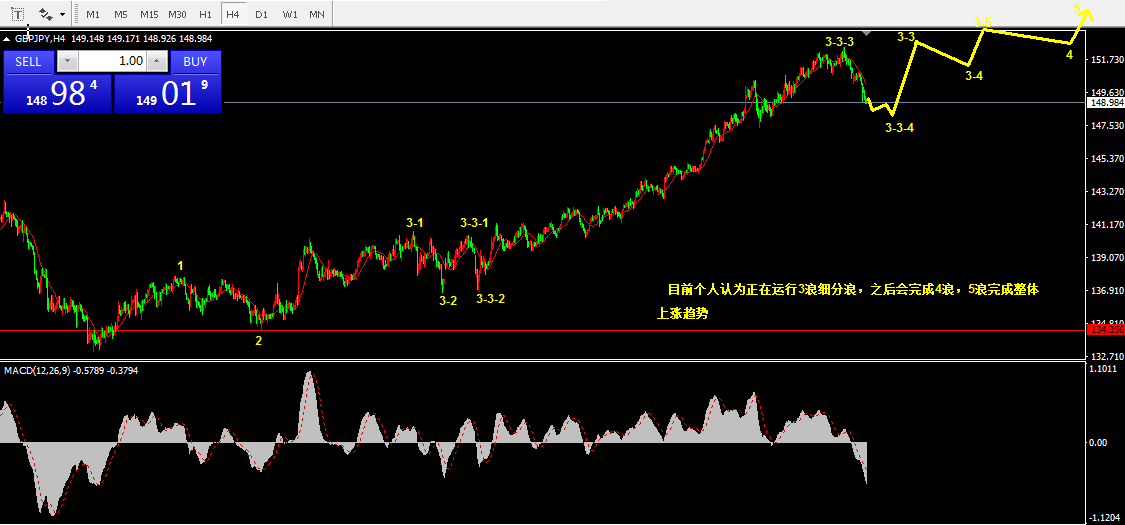1125x525 pixels.
Task: Select the yellow '3-3-3' wave label
Action: 839,42
